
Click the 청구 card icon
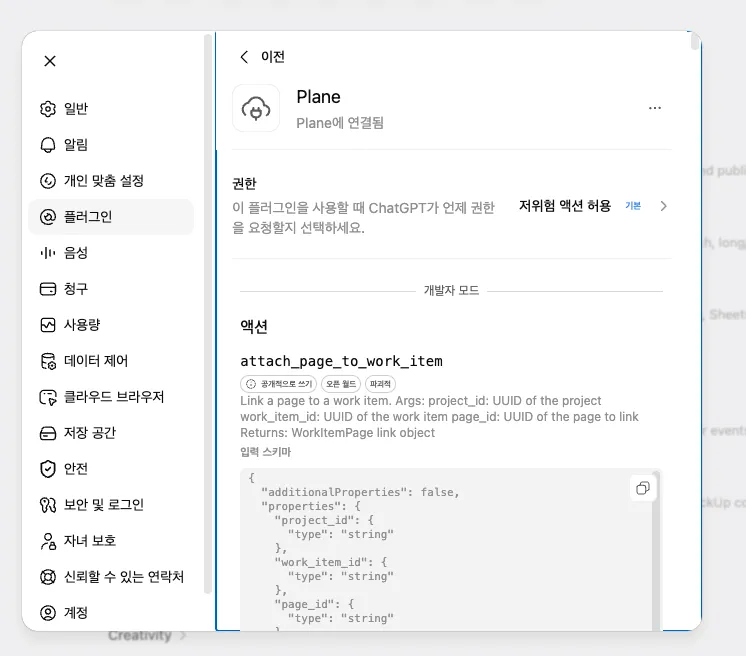click(48, 289)
